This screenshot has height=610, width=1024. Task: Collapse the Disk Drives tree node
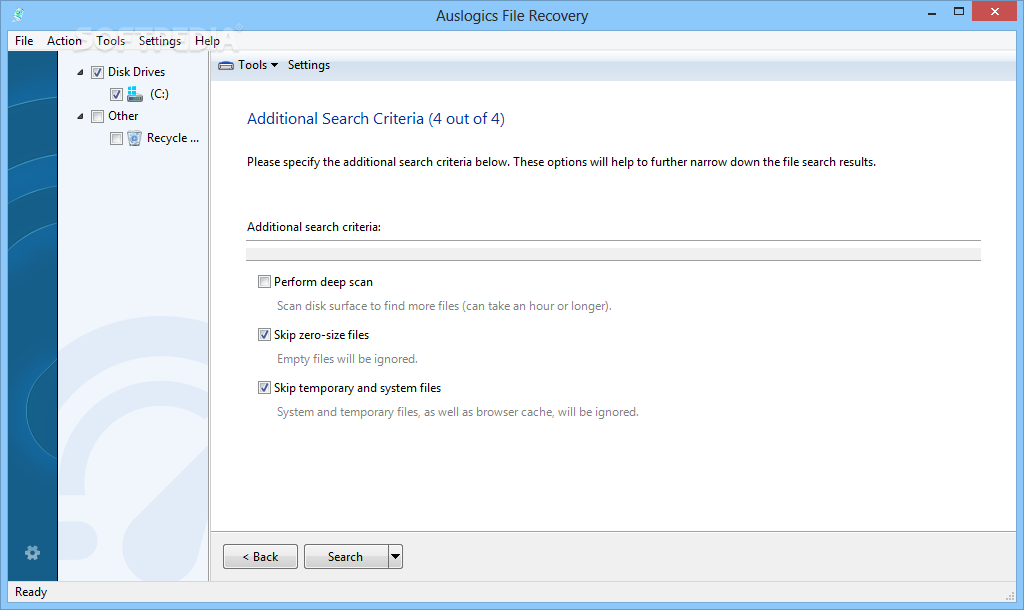coord(80,72)
